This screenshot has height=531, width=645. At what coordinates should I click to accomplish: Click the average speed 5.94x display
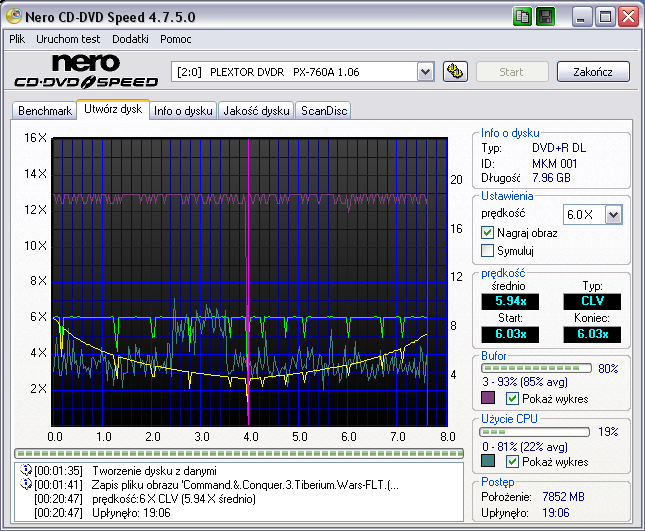coord(510,301)
